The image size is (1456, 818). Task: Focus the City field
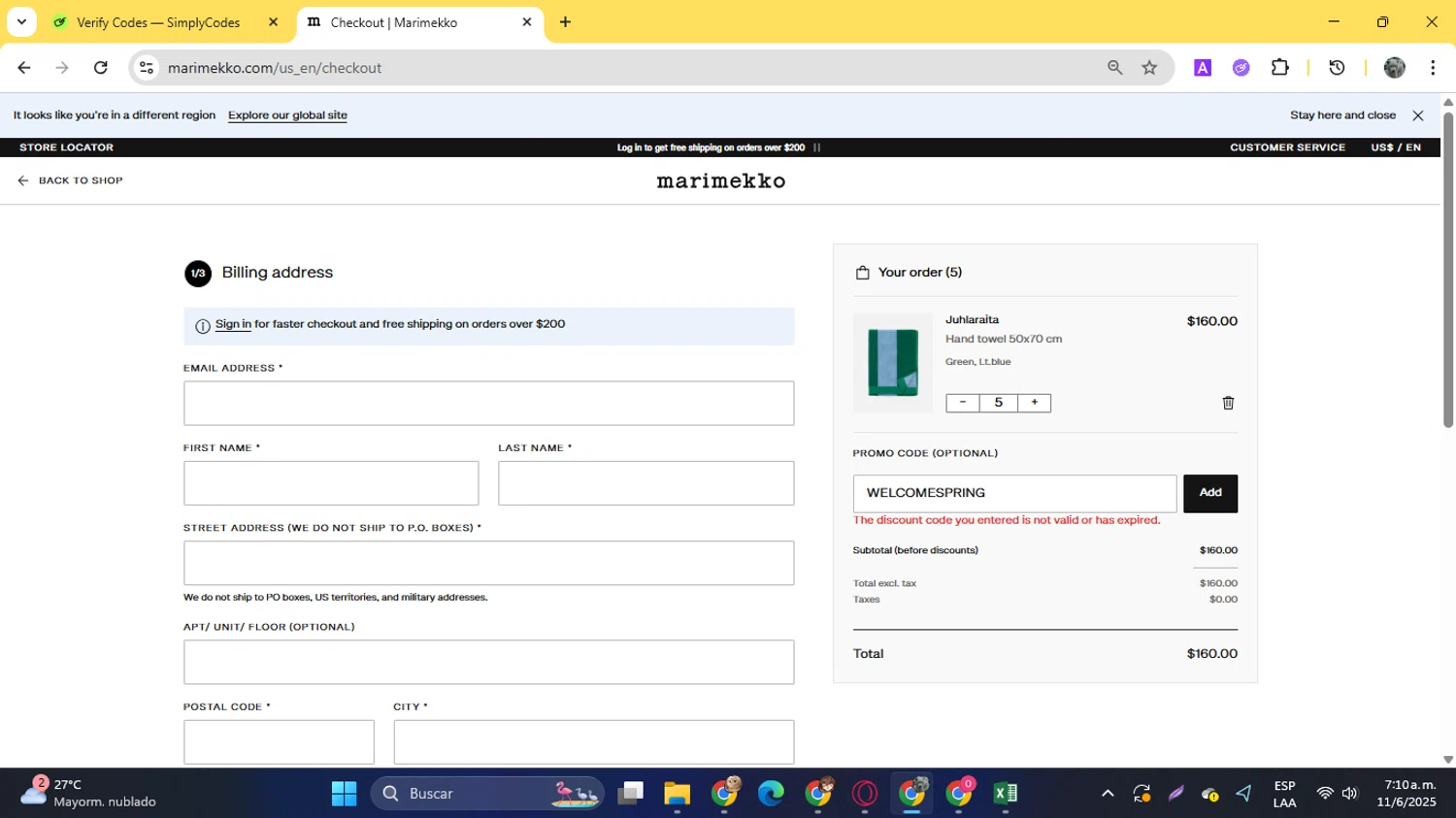pos(593,741)
